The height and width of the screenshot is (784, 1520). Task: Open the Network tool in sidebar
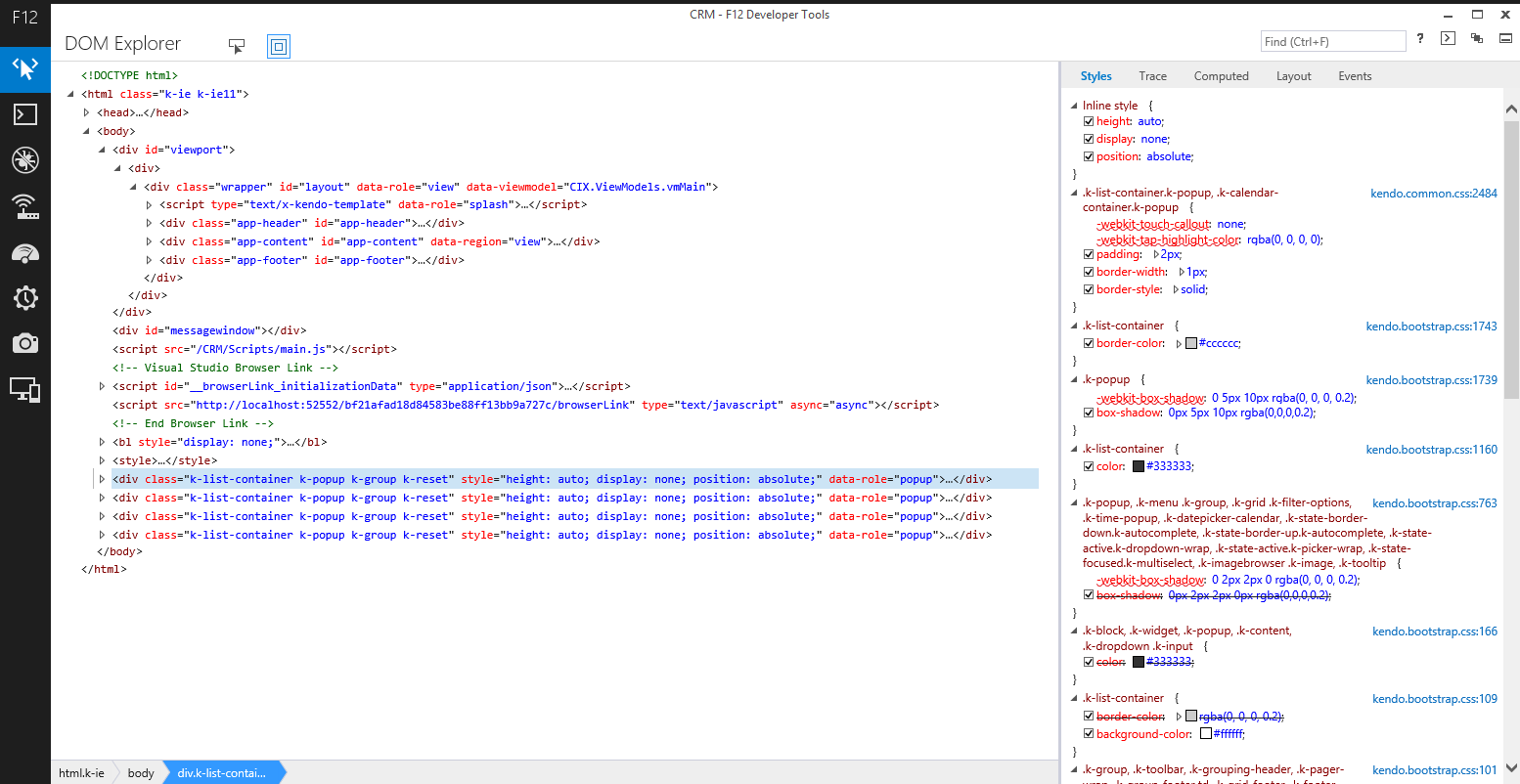25,206
